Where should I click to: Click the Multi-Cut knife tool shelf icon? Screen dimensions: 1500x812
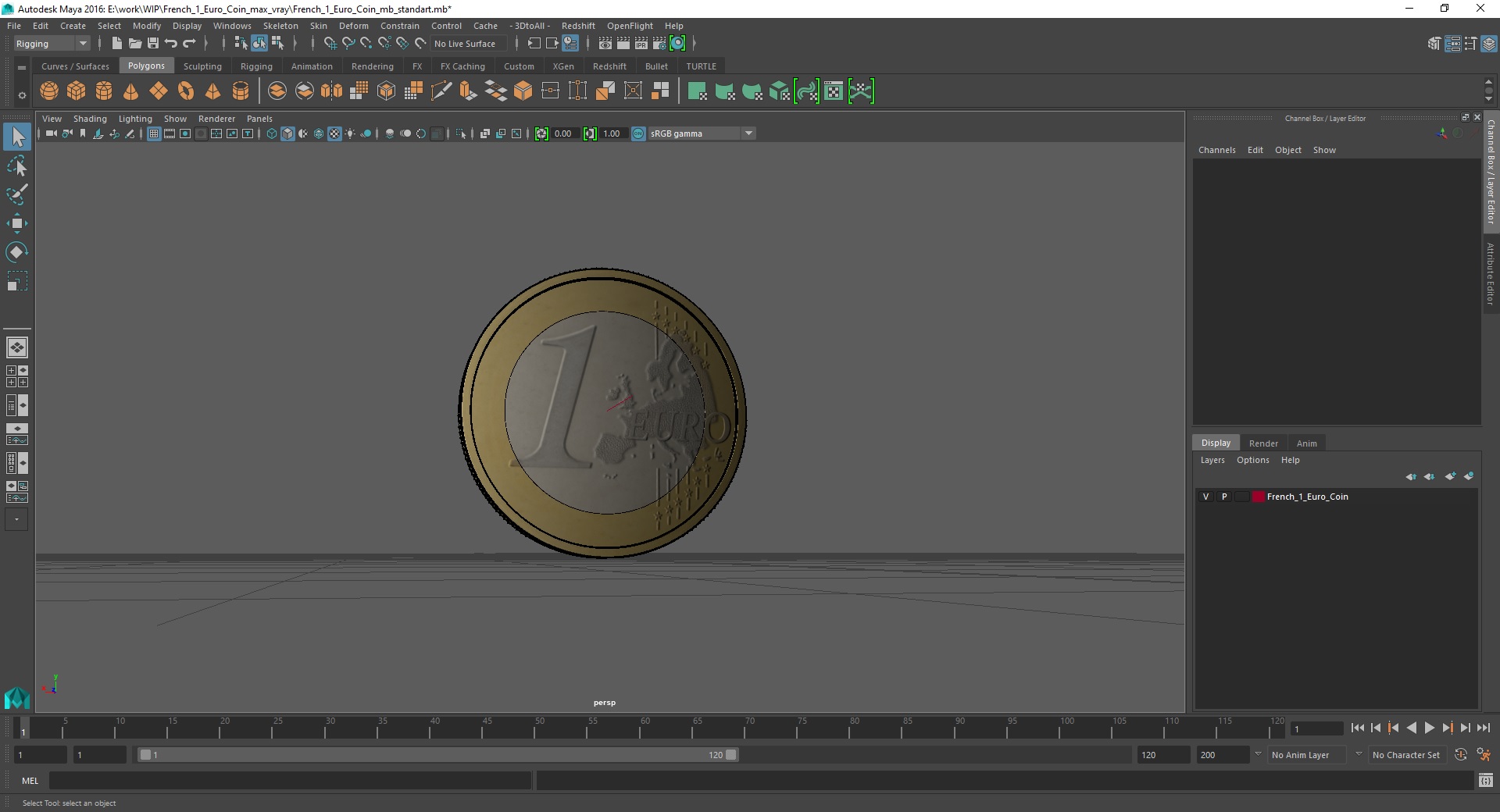(x=441, y=91)
